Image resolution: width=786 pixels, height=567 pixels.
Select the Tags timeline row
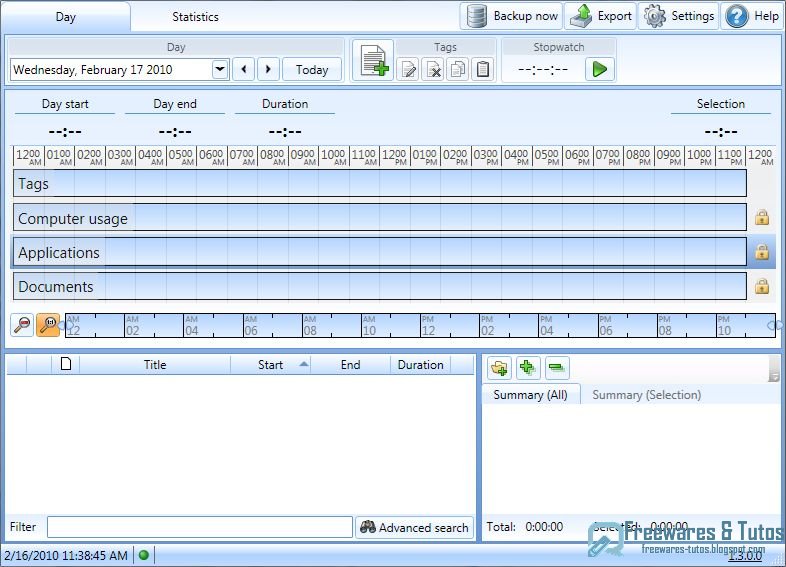[x=380, y=183]
